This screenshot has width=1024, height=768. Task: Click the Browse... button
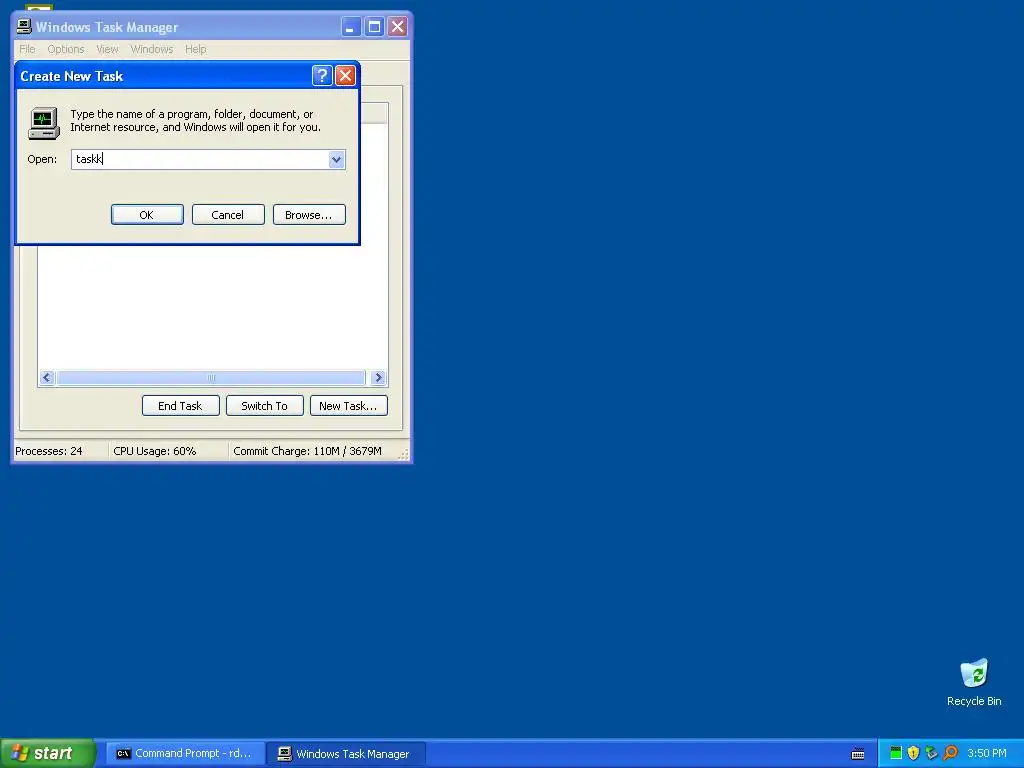click(x=309, y=215)
